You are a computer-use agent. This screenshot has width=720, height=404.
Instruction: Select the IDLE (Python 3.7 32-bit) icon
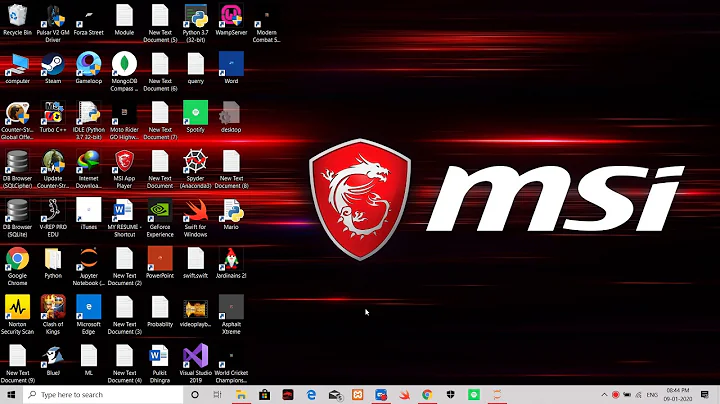89,120
